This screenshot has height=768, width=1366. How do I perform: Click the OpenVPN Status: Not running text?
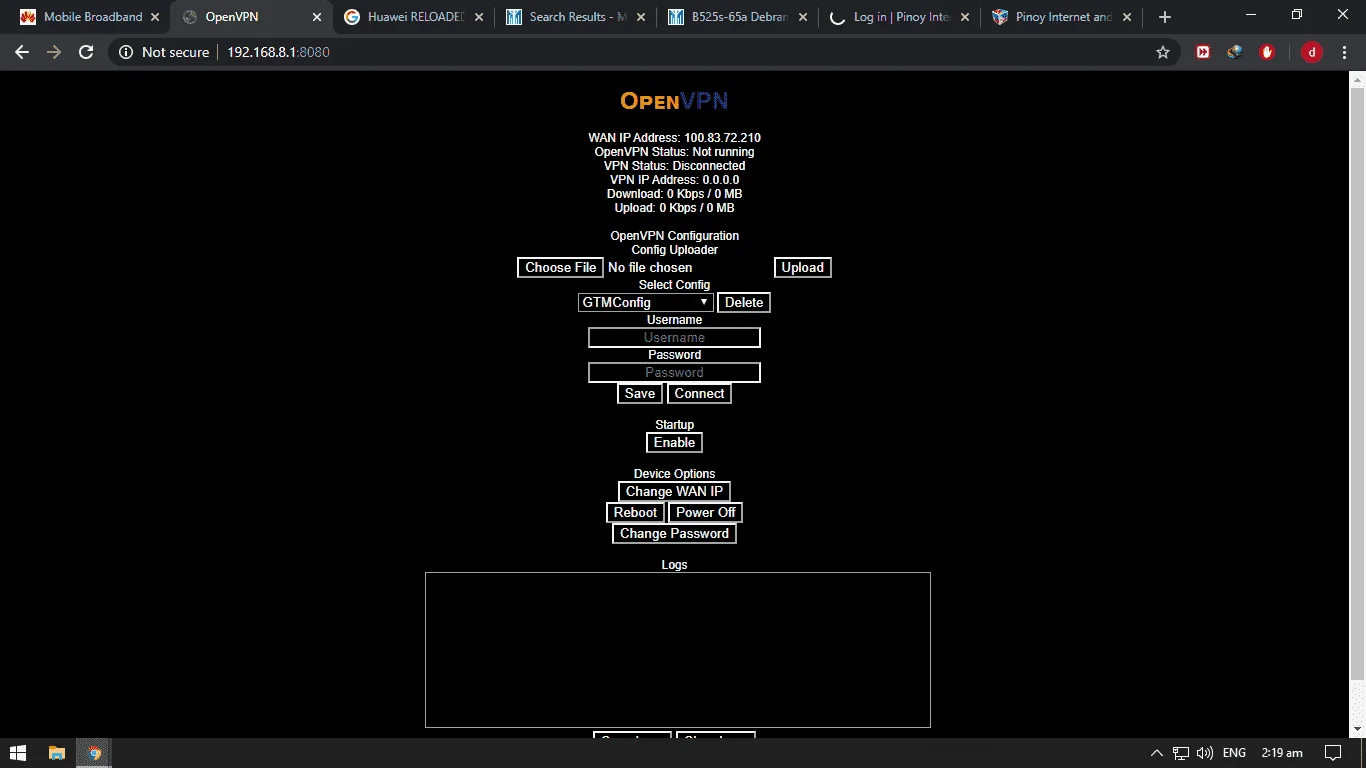click(x=674, y=152)
